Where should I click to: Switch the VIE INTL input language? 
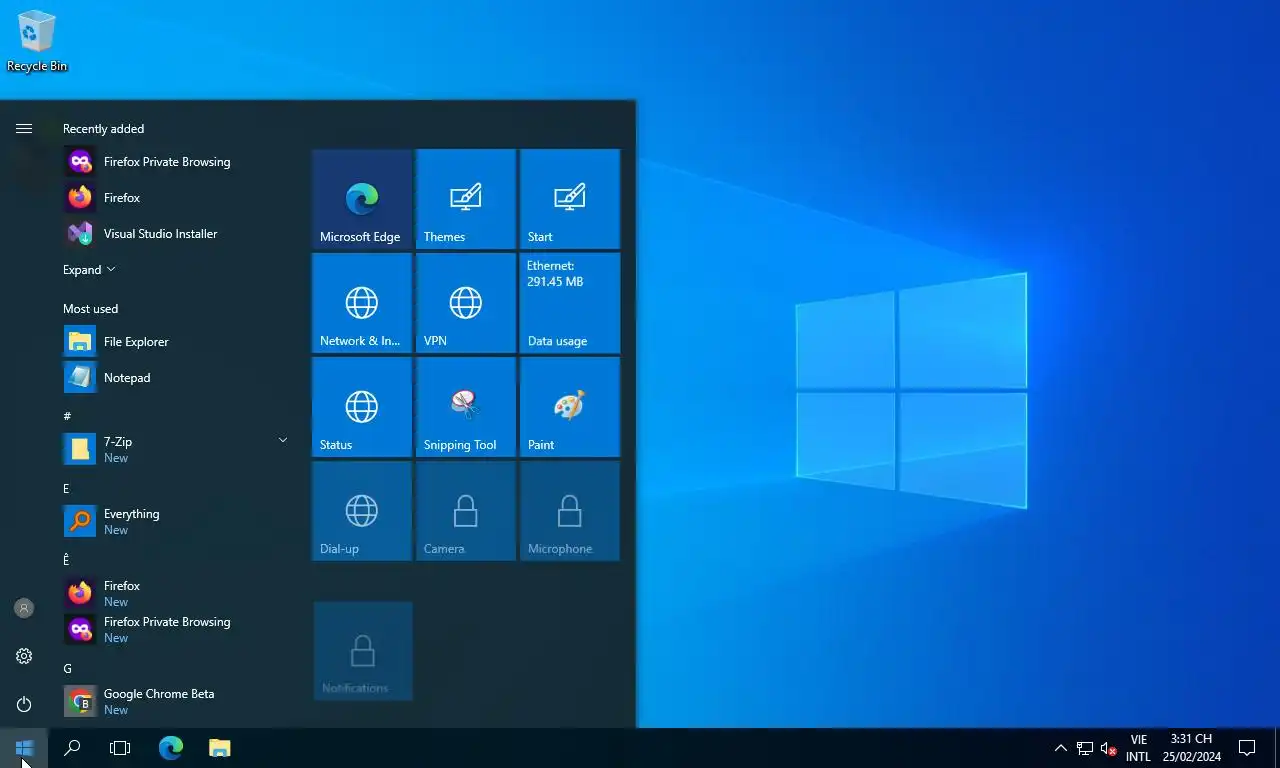point(1138,748)
